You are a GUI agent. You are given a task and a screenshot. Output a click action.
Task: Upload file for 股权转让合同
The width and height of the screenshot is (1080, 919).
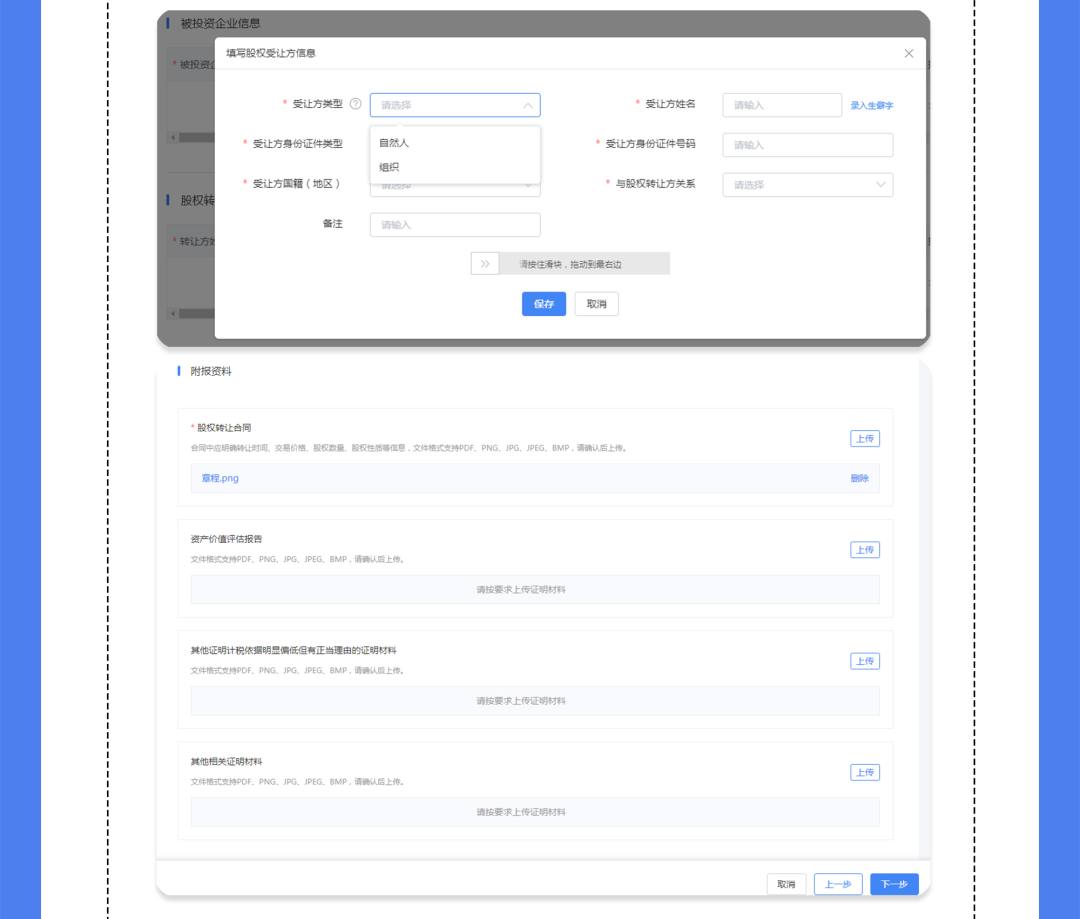(864, 439)
